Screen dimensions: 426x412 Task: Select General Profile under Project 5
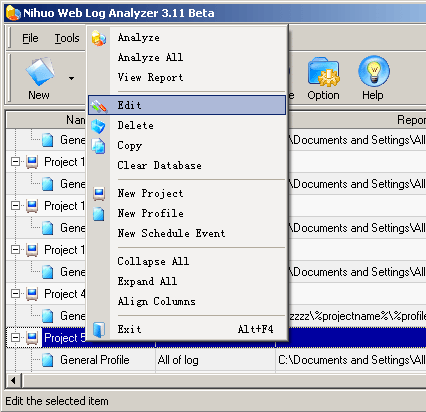[x=95, y=360]
